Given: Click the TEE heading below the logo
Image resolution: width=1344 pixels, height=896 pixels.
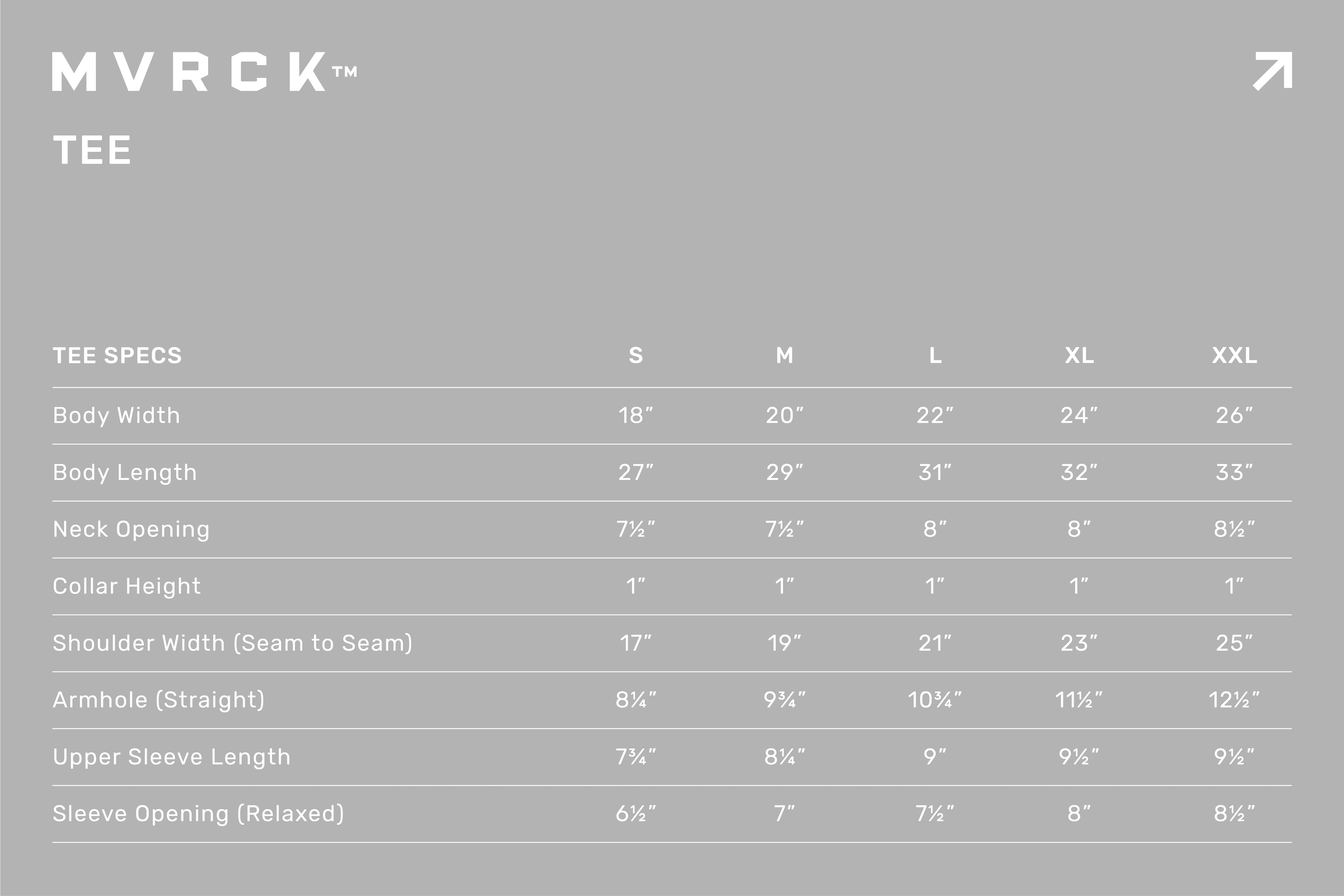Looking at the screenshot, I should [92, 150].
